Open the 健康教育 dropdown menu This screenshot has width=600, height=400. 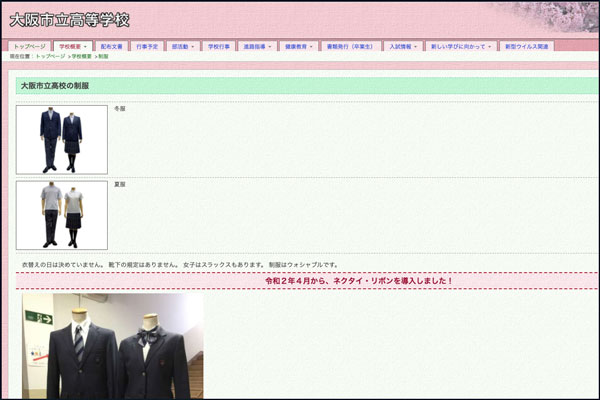point(299,46)
